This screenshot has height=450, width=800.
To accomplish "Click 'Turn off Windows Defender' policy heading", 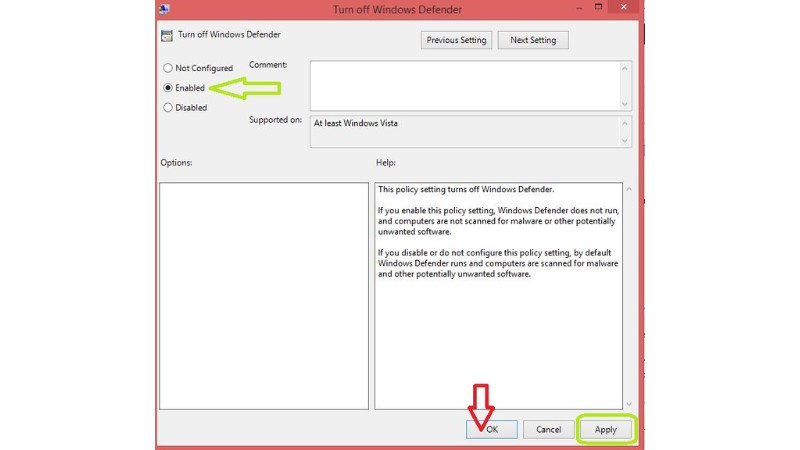I will tap(229, 35).
